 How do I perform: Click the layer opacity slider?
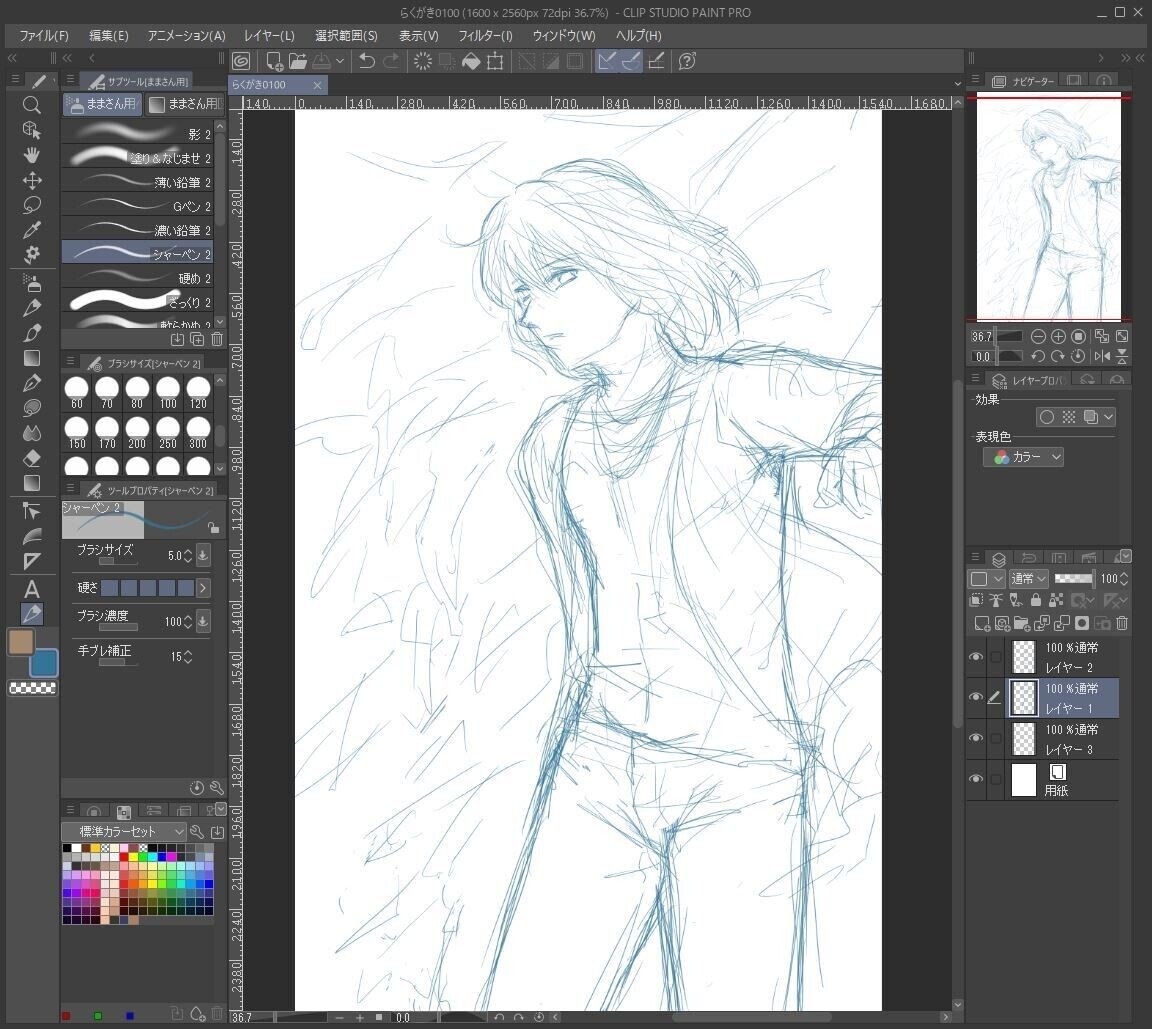pos(1073,579)
